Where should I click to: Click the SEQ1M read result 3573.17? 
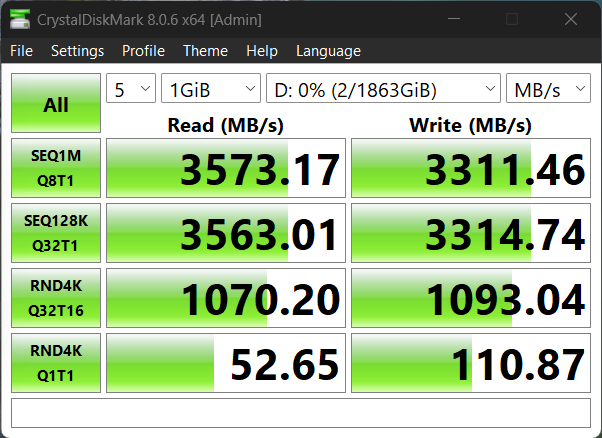226,169
